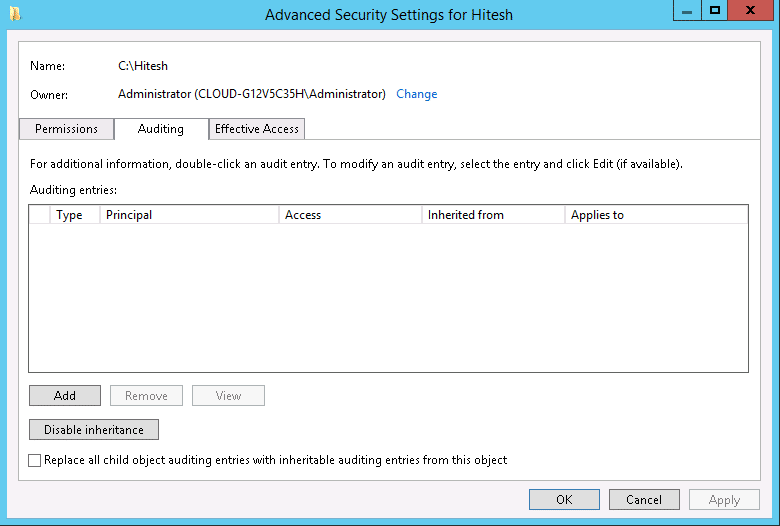Click the Disable inheritance button

click(x=94, y=429)
